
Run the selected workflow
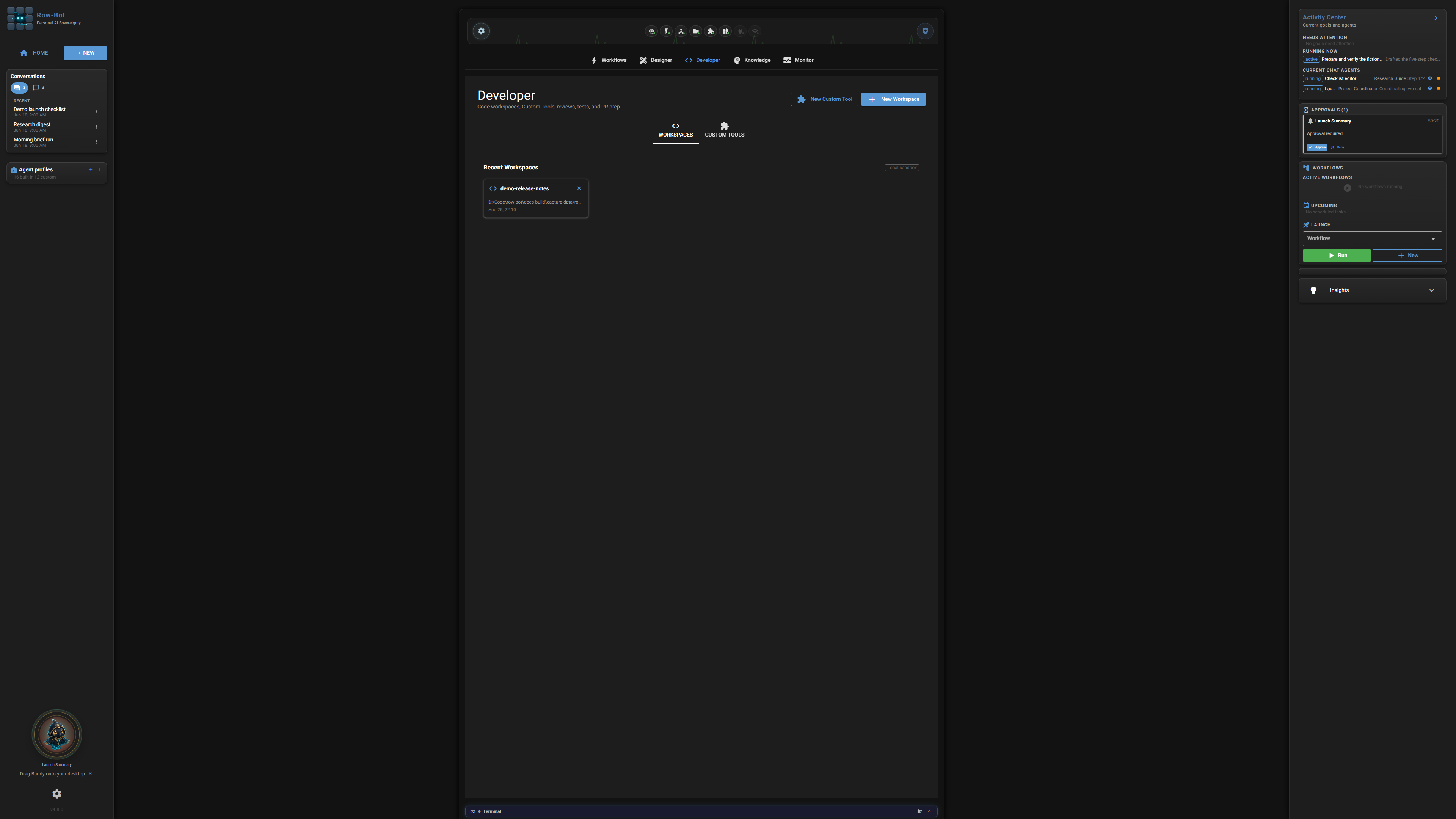tap(1337, 256)
